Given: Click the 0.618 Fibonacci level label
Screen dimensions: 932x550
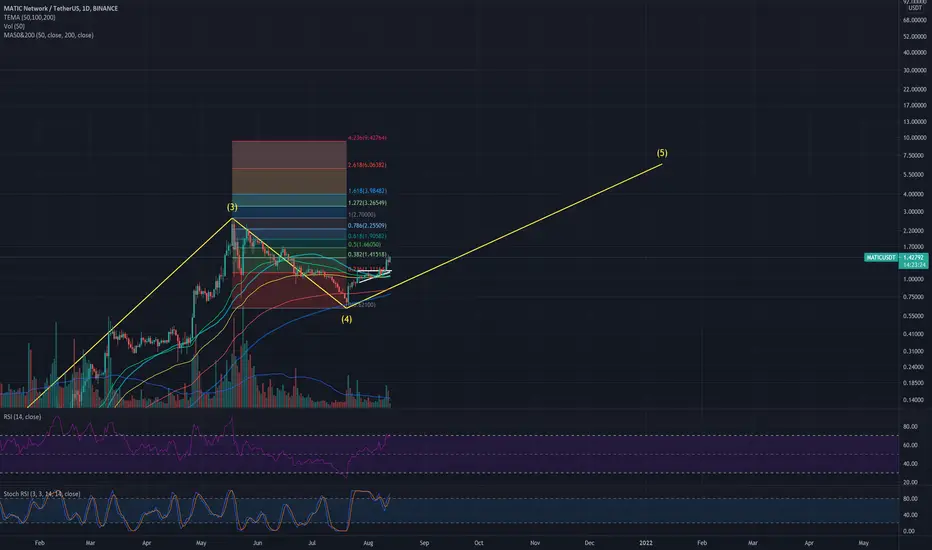Looking at the screenshot, I should pyautogui.click(x=367, y=237).
